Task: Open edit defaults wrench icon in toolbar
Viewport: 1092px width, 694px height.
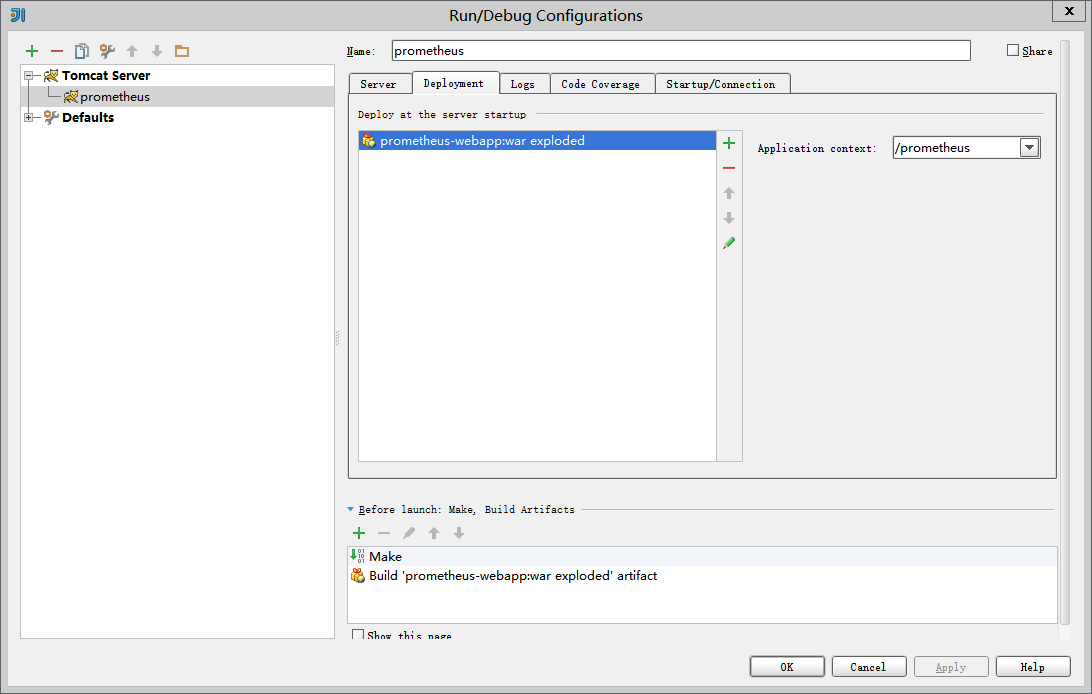Action: (107, 51)
